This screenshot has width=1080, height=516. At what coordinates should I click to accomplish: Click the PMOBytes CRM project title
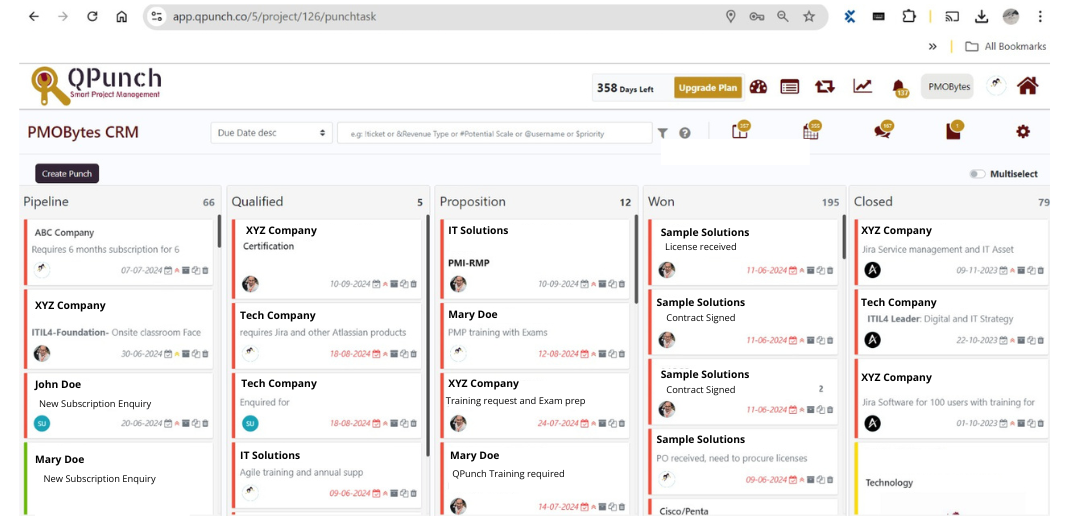click(x=83, y=132)
